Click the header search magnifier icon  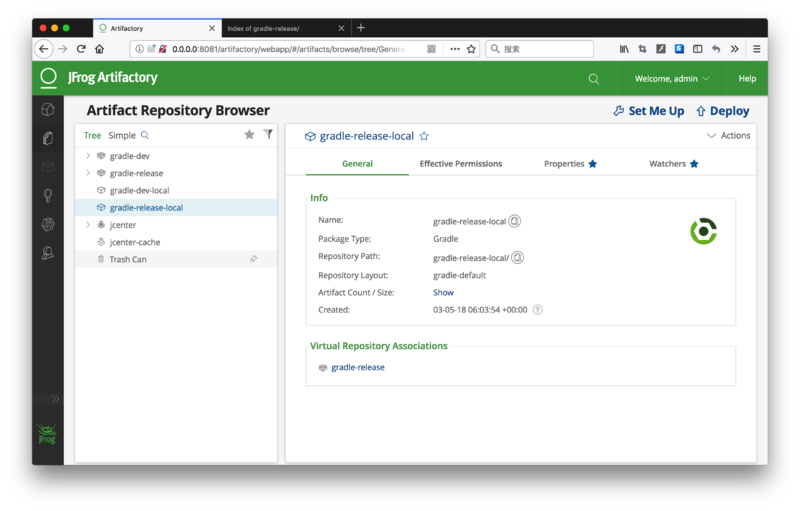(594, 79)
